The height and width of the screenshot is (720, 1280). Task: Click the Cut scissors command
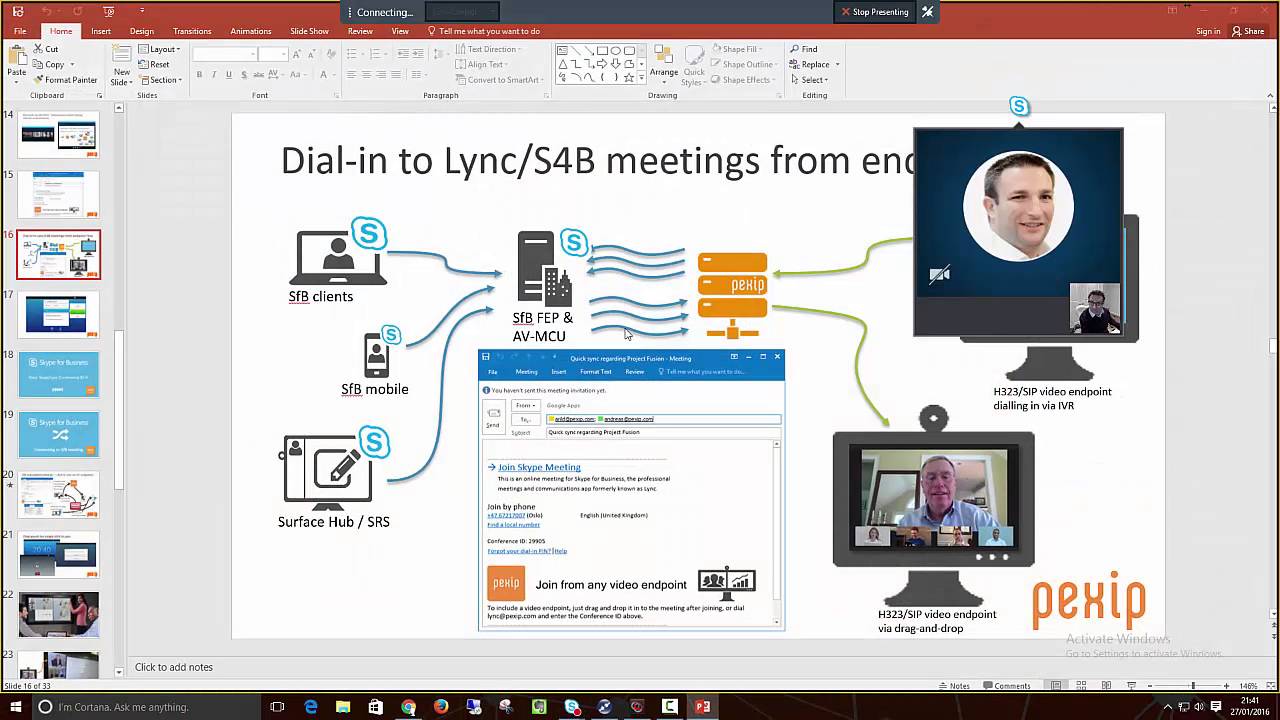click(x=46, y=49)
